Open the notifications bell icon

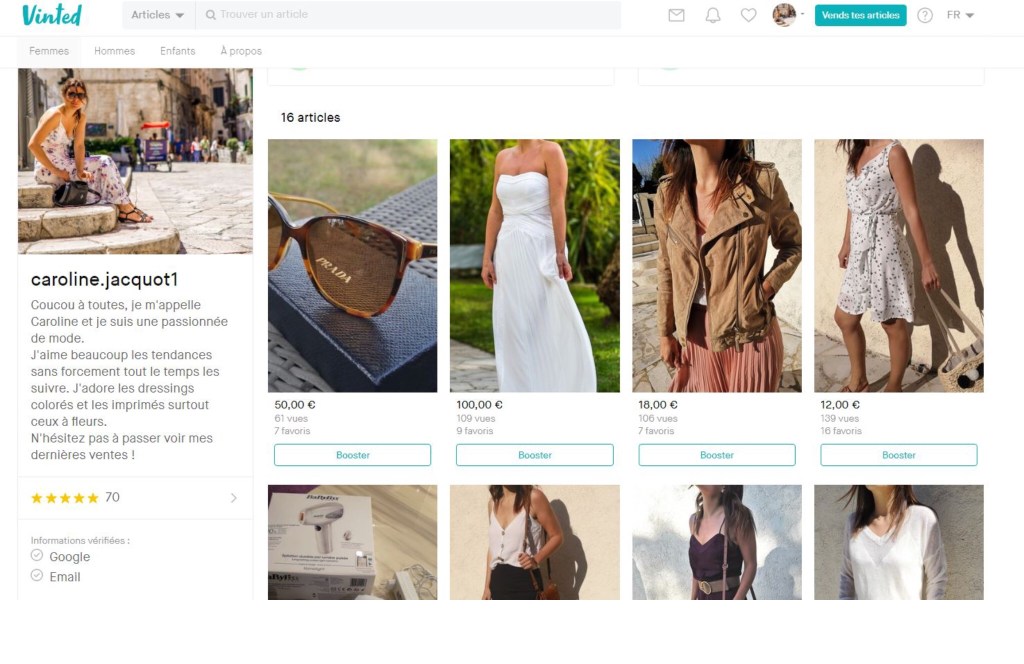[712, 15]
